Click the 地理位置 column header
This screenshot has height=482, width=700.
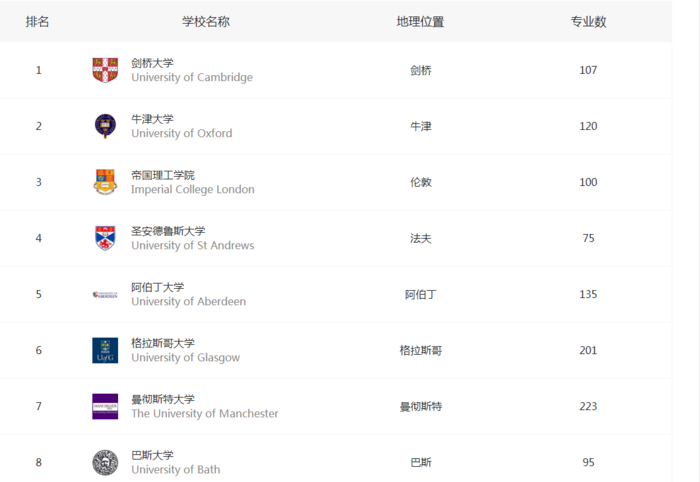click(x=420, y=21)
